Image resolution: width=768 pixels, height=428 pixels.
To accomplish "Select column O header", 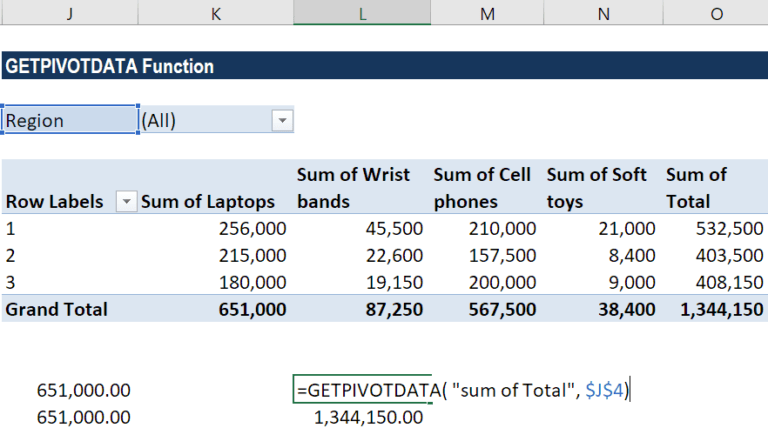I will (714, 13).
